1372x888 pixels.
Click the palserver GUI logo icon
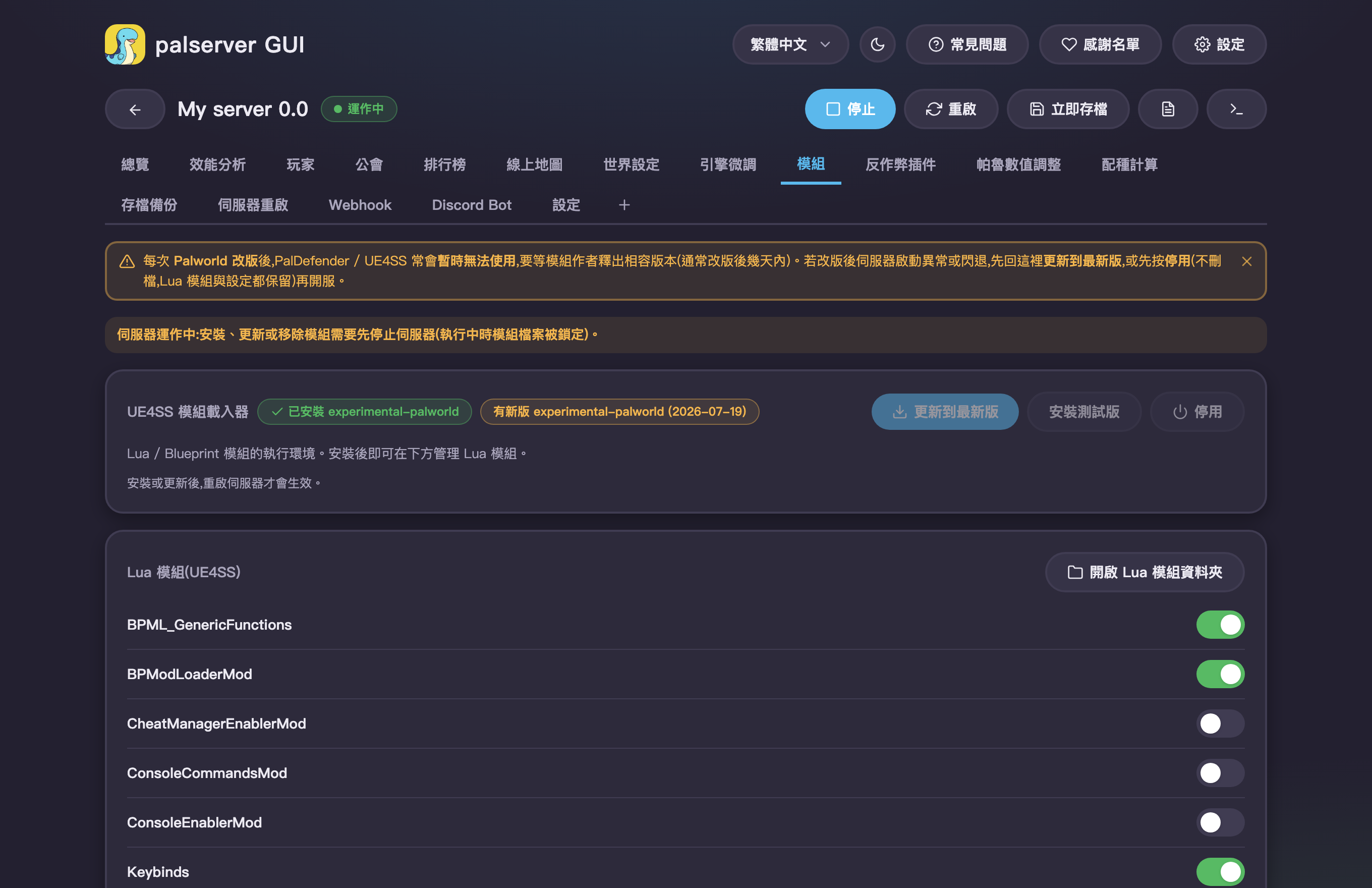click(x=125, y=44)
